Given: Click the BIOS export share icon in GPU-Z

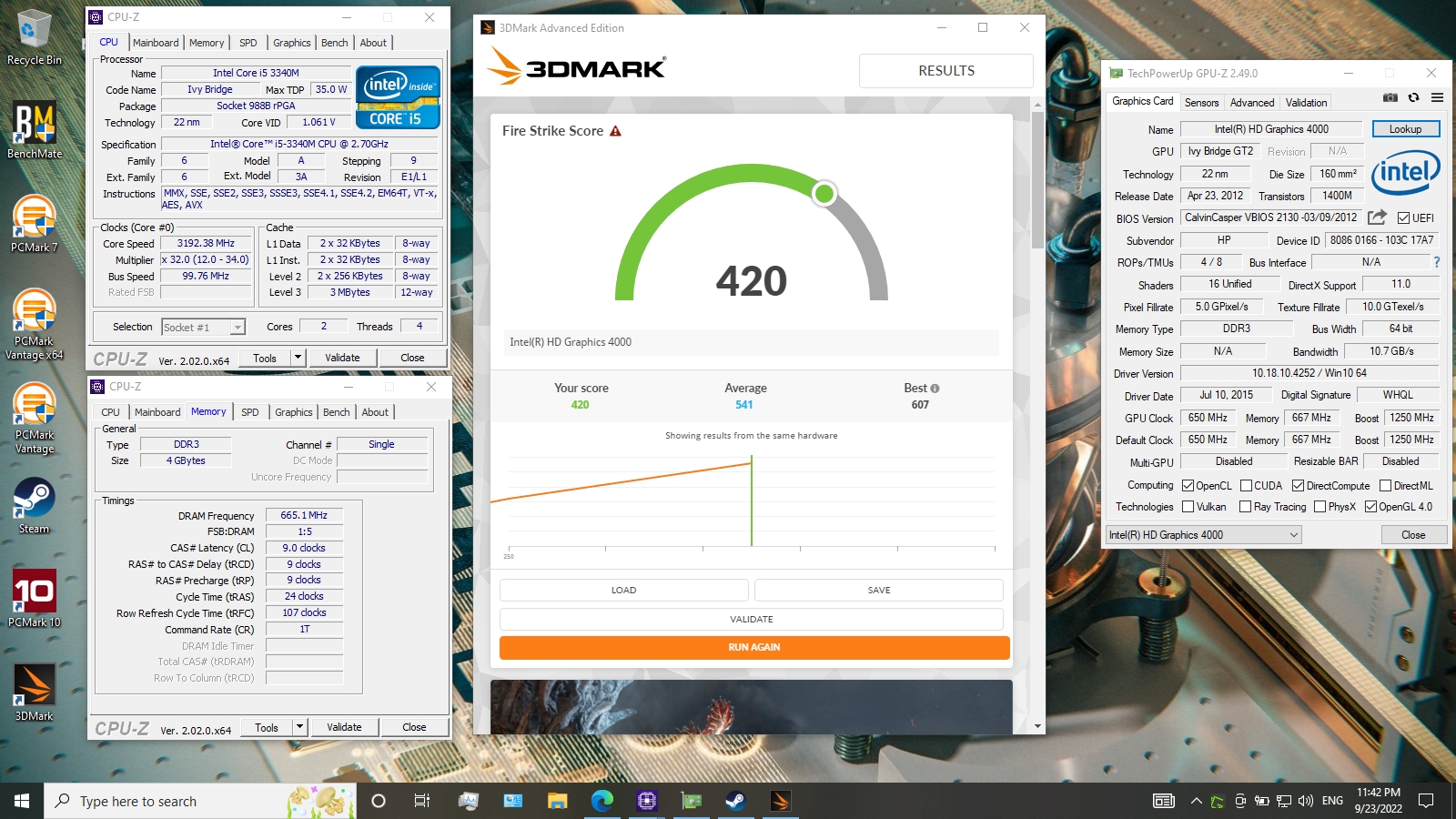Looking at the screenshot, I should coord(1377,217).
